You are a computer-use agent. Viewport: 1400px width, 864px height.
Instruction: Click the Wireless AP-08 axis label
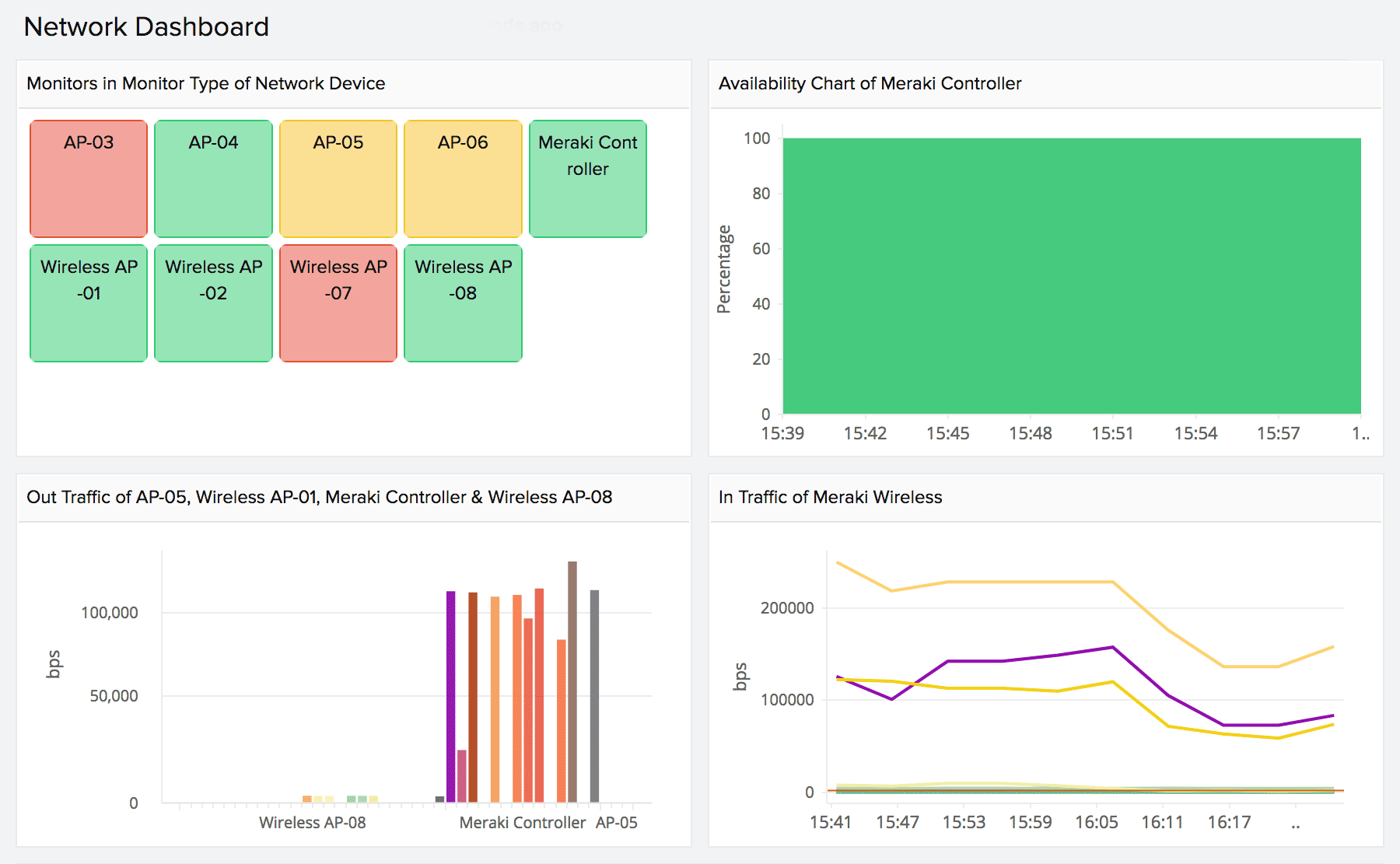point(314,822)
